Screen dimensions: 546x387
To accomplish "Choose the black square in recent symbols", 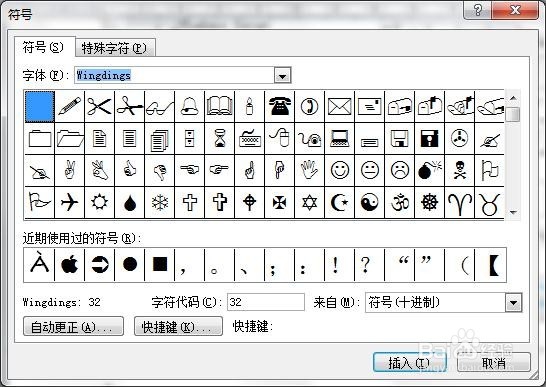I will 159,265.
